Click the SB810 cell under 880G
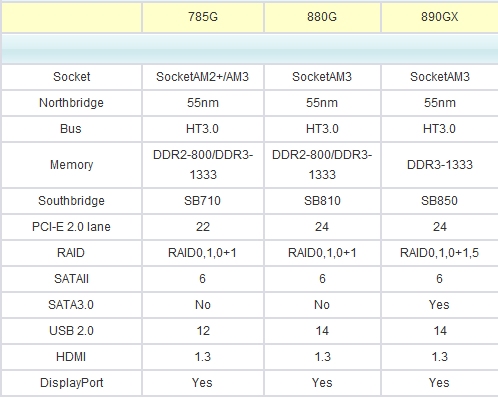The width and height of the screenshot is (498, 398). pos(322,201)
